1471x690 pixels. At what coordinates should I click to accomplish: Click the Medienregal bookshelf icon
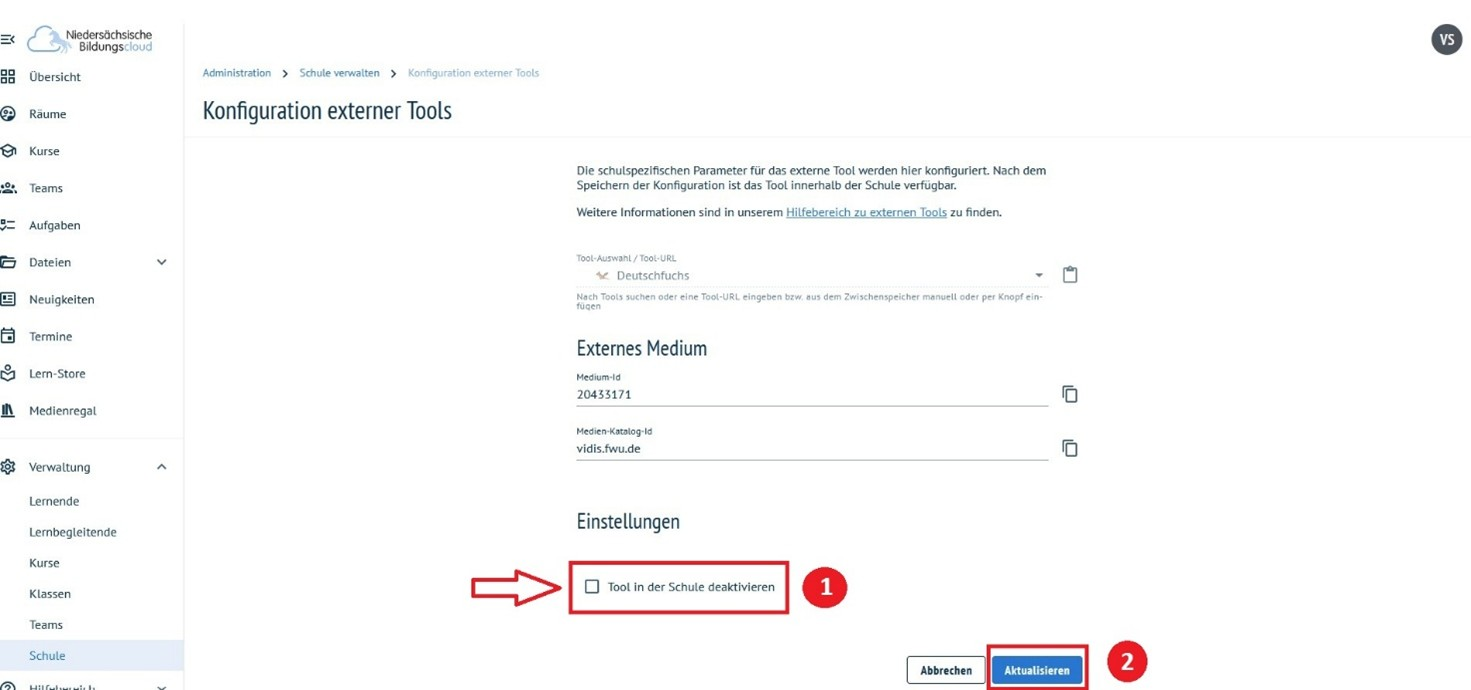8,410
